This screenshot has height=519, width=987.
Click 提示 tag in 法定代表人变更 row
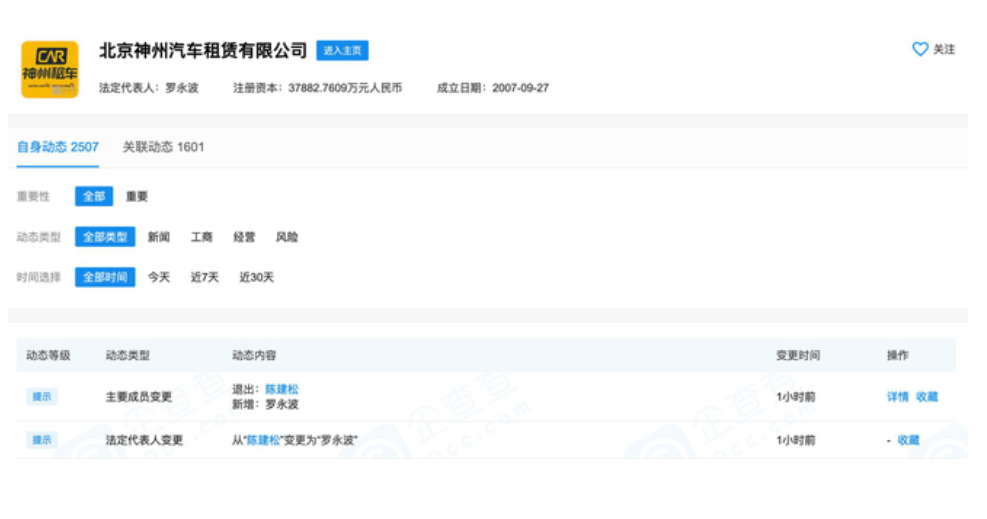(42, 440)
